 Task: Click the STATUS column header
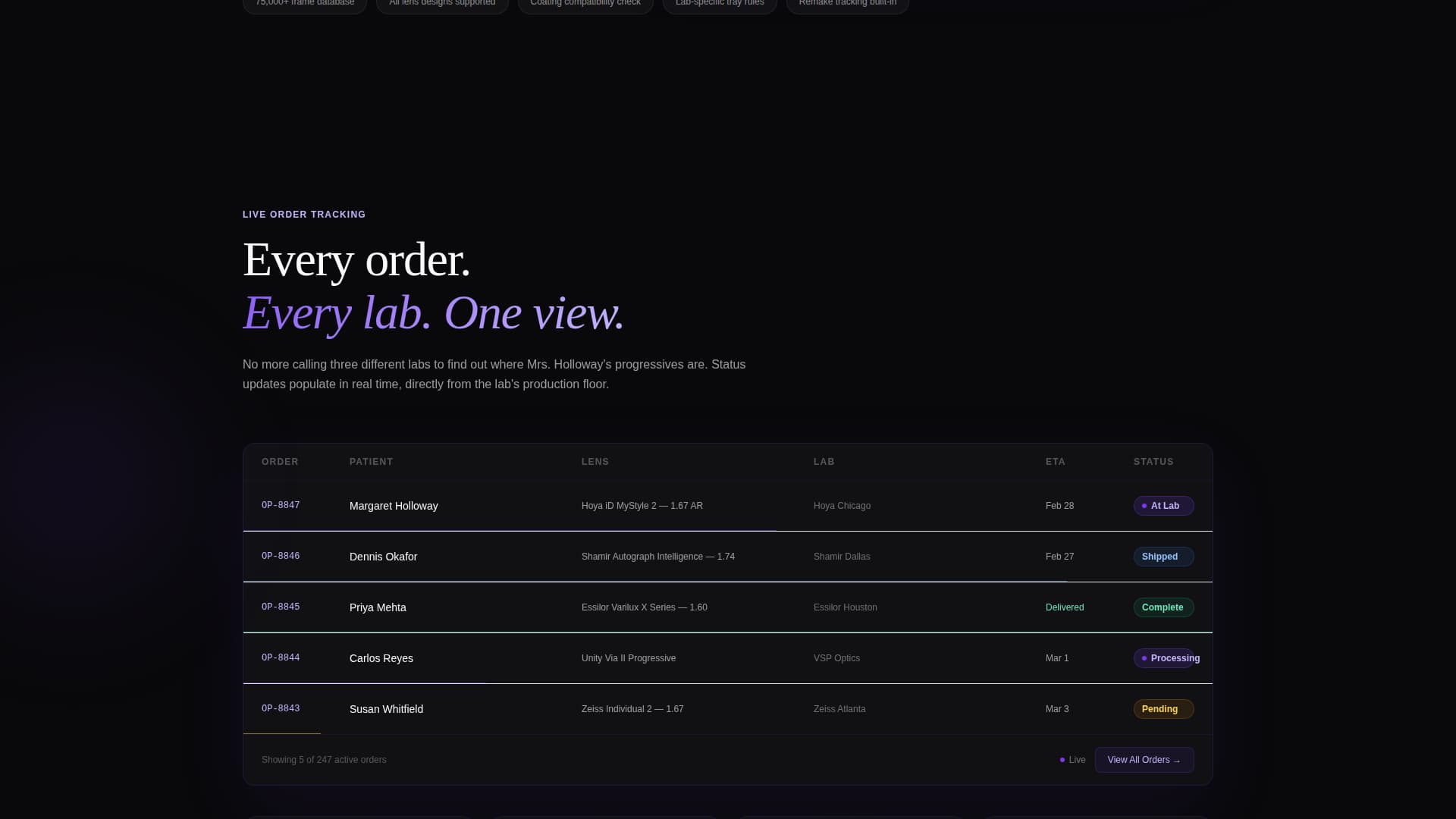point(1153,462)
